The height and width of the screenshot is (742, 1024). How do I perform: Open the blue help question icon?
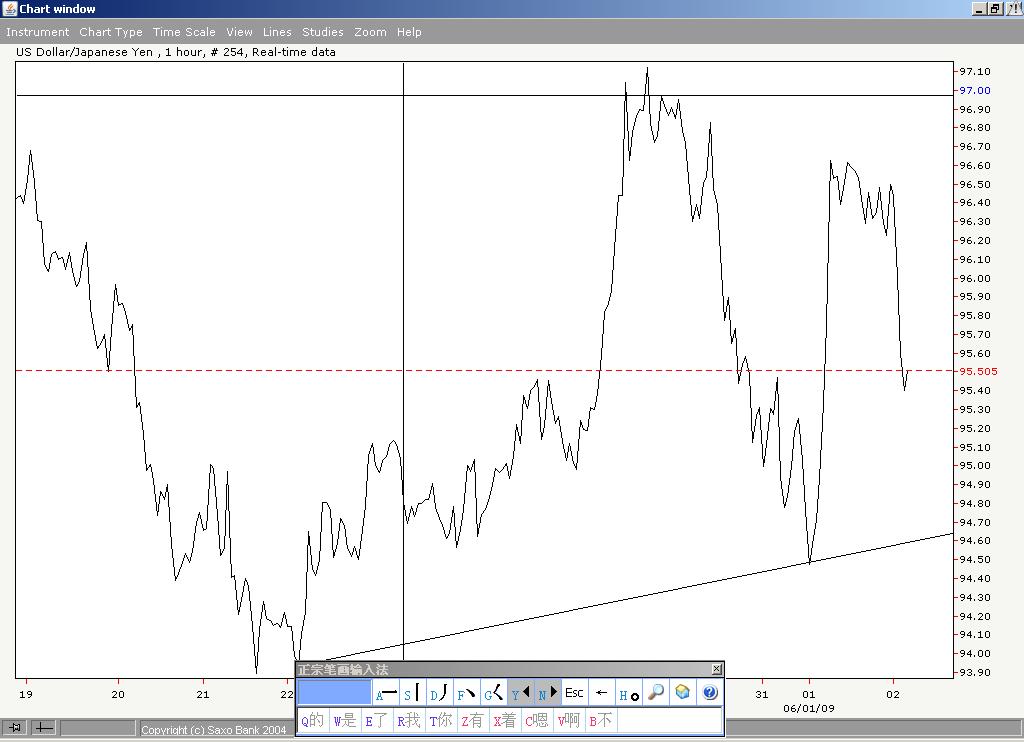click(710, 693)
